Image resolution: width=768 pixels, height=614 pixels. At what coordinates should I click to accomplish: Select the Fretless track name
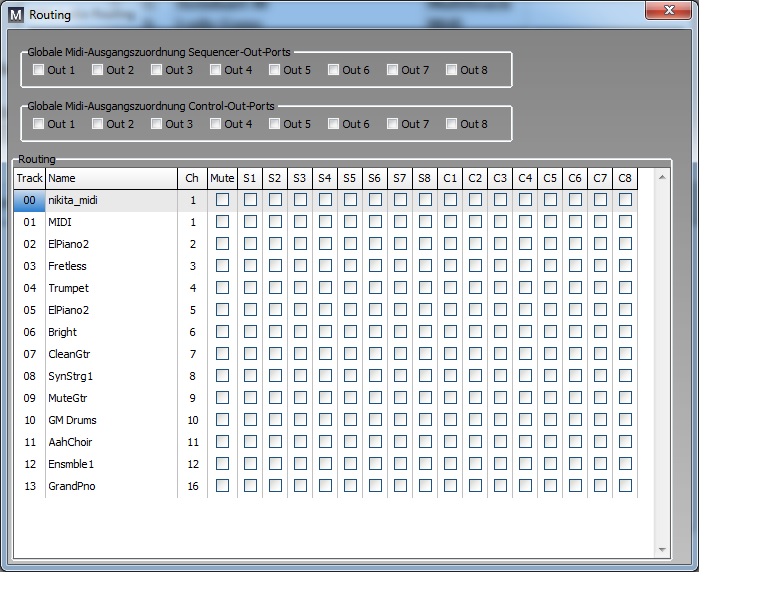[67, 266]
